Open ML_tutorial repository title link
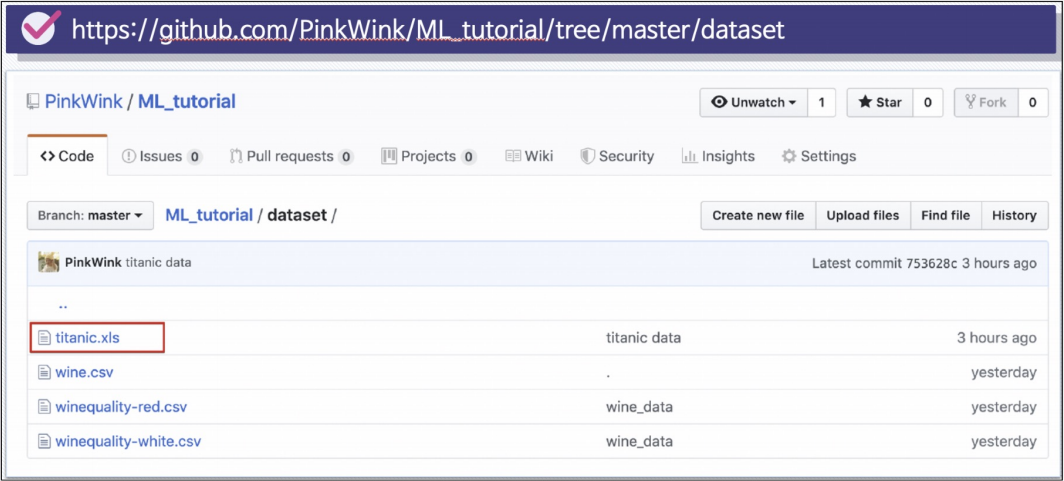Viewport: 1064px width, 481px height. coord(187,102)
